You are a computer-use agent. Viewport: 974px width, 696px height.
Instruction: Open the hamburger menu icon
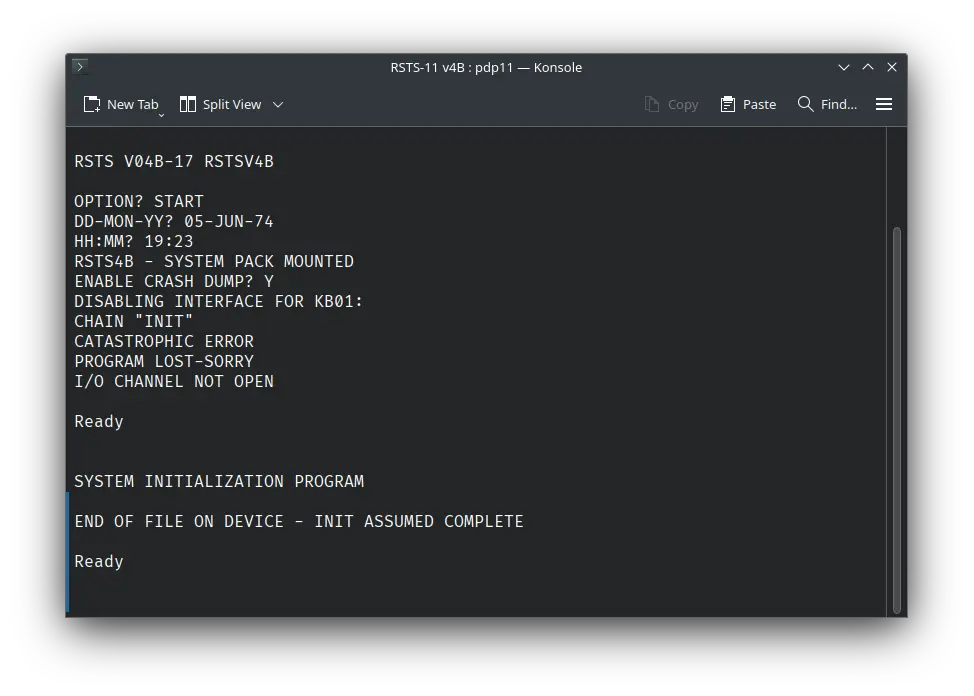click(x=884, y=103)
